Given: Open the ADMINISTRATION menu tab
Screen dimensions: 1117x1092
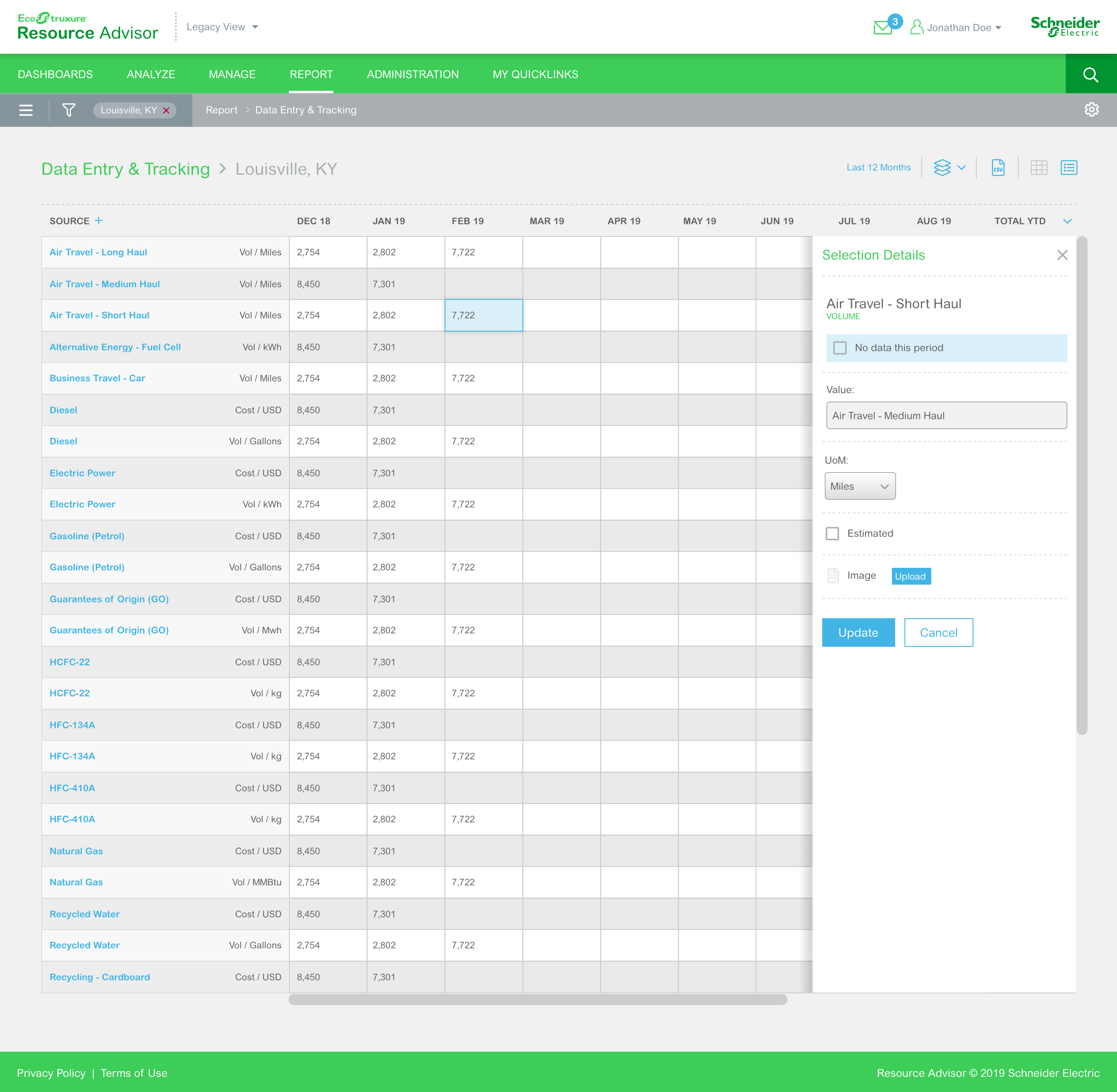Looking at the screenshot, I should (413, 75).
